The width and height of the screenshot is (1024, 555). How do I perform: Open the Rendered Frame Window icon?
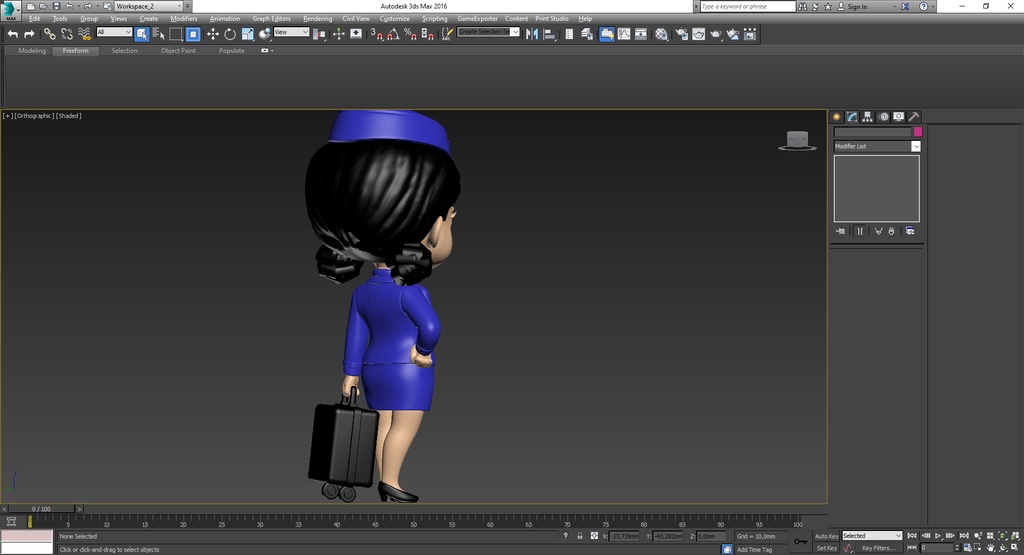tap(699, 34)
